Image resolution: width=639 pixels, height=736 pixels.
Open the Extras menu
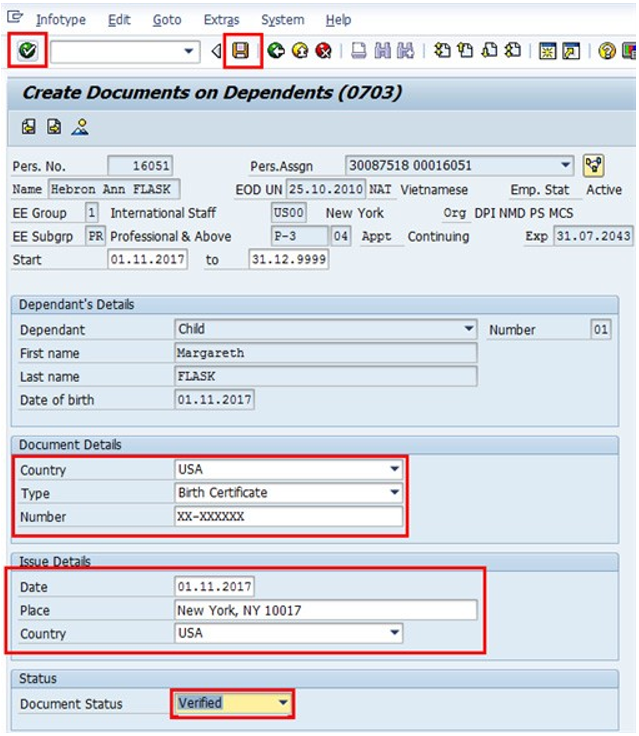221,20
